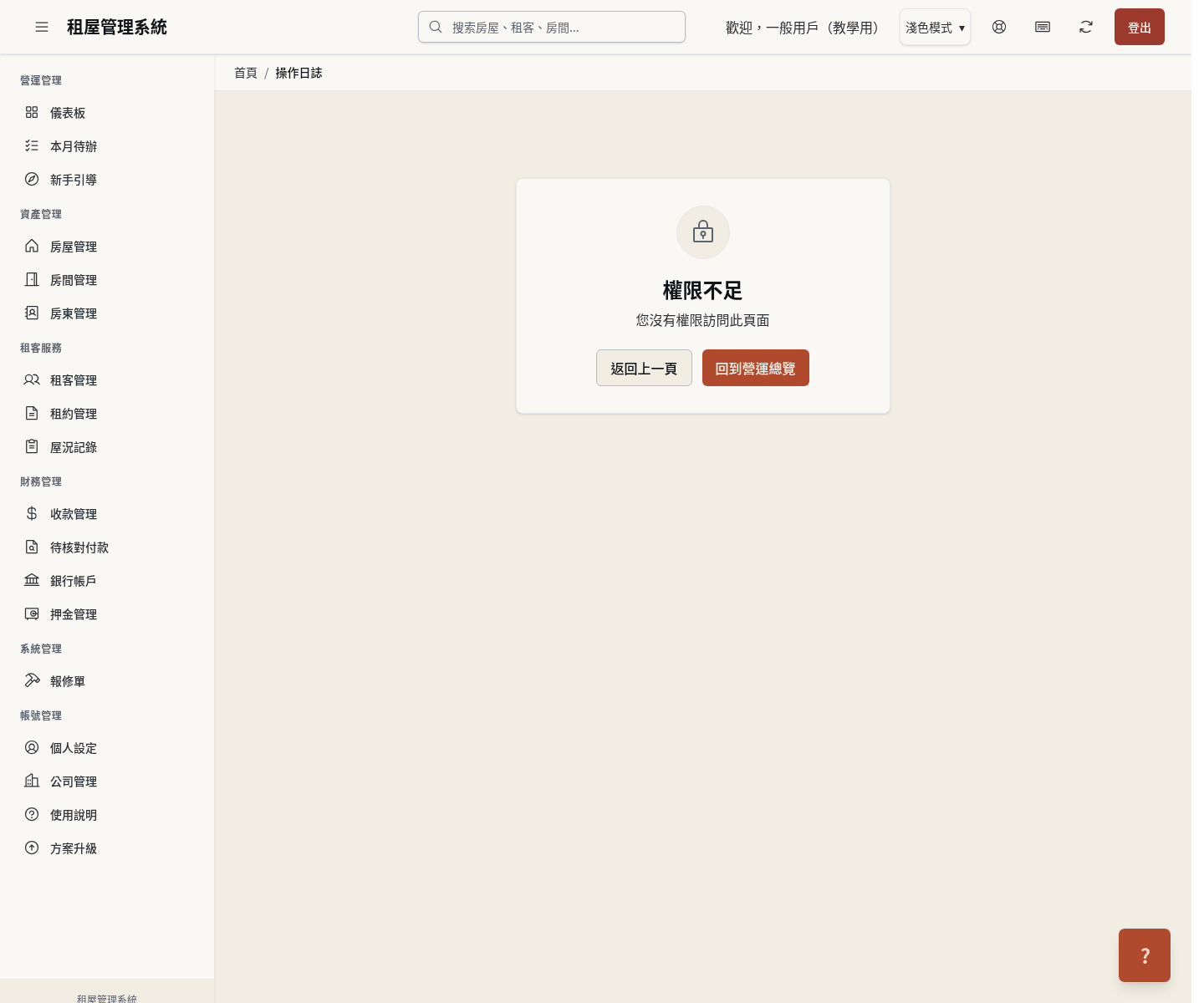Click the 屋況記錄 clipboard icon
1204x1003 pixels.
coord(32,446)
